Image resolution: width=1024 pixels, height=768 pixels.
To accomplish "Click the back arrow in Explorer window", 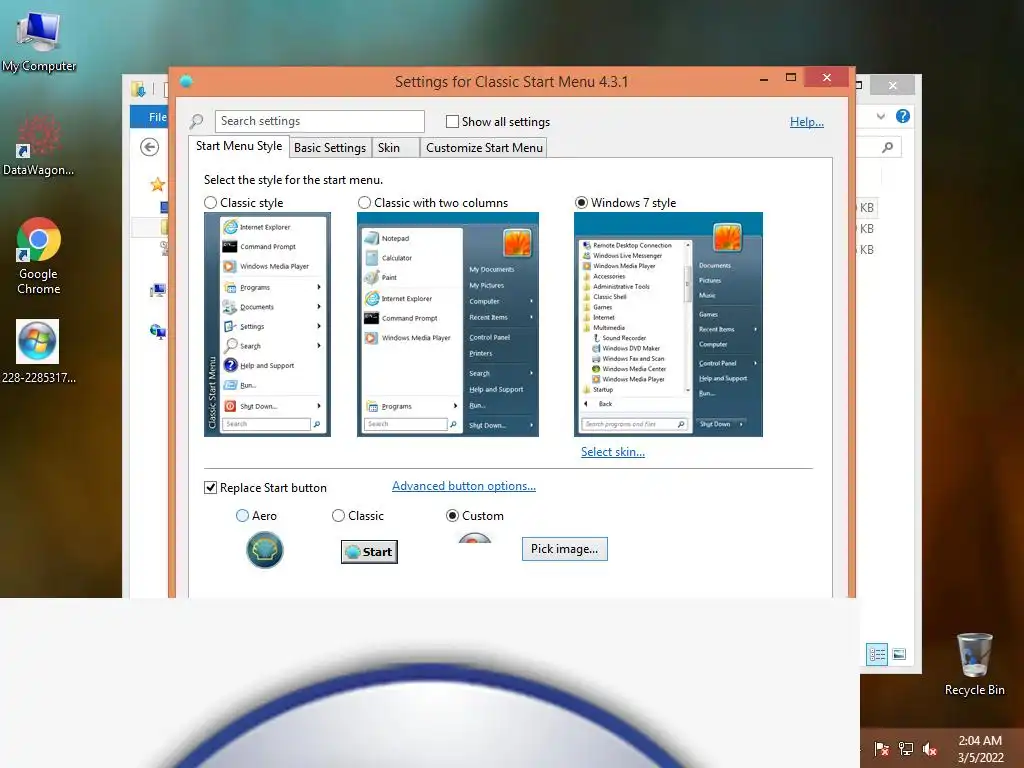I will [150, 148].
